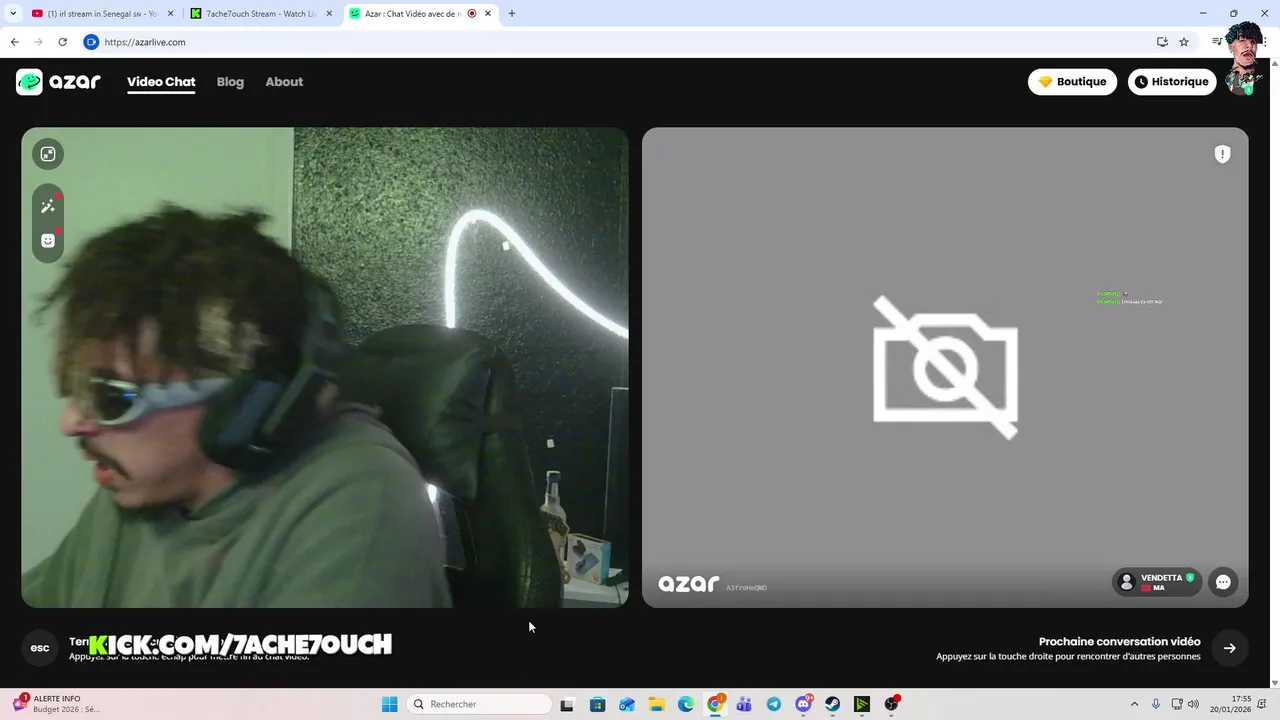The width and height of the screenshot is (1280, 720).
Task: Show hidden system tray icons chevron
Action: pyautogui.click(x=1134, y=704)
